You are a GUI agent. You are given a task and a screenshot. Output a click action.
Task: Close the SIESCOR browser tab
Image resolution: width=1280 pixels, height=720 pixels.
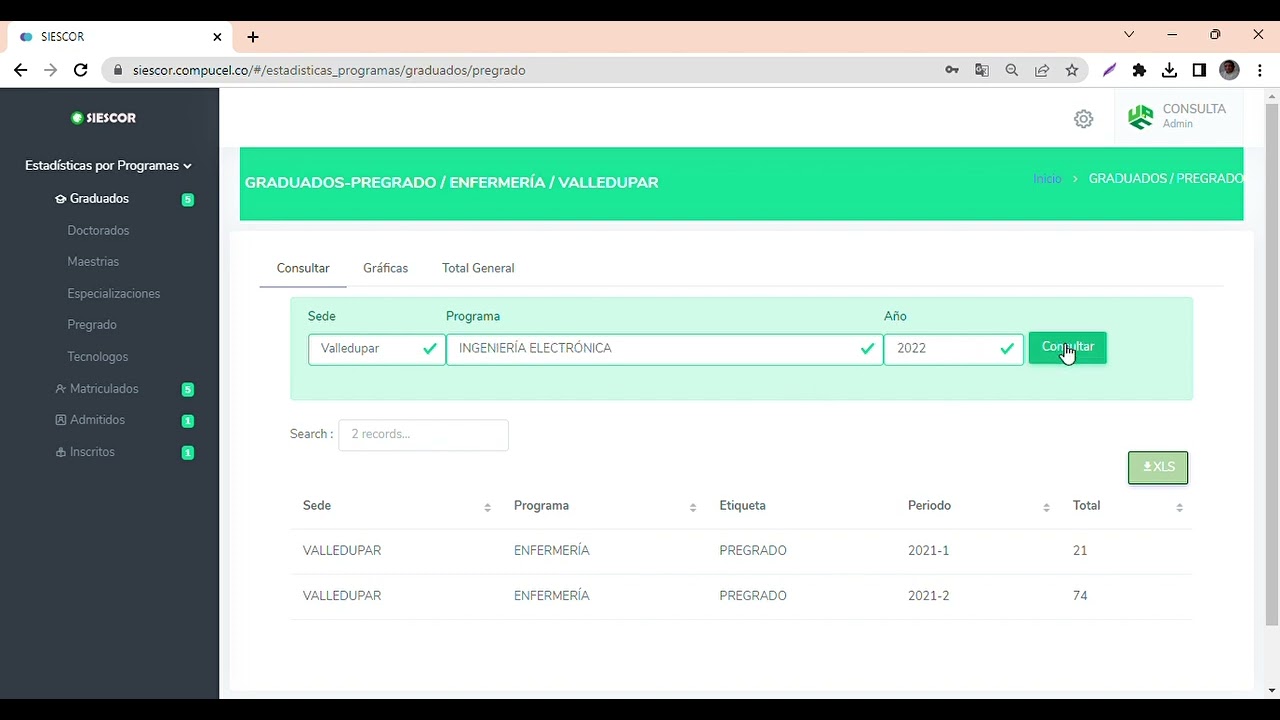(217, 37)
